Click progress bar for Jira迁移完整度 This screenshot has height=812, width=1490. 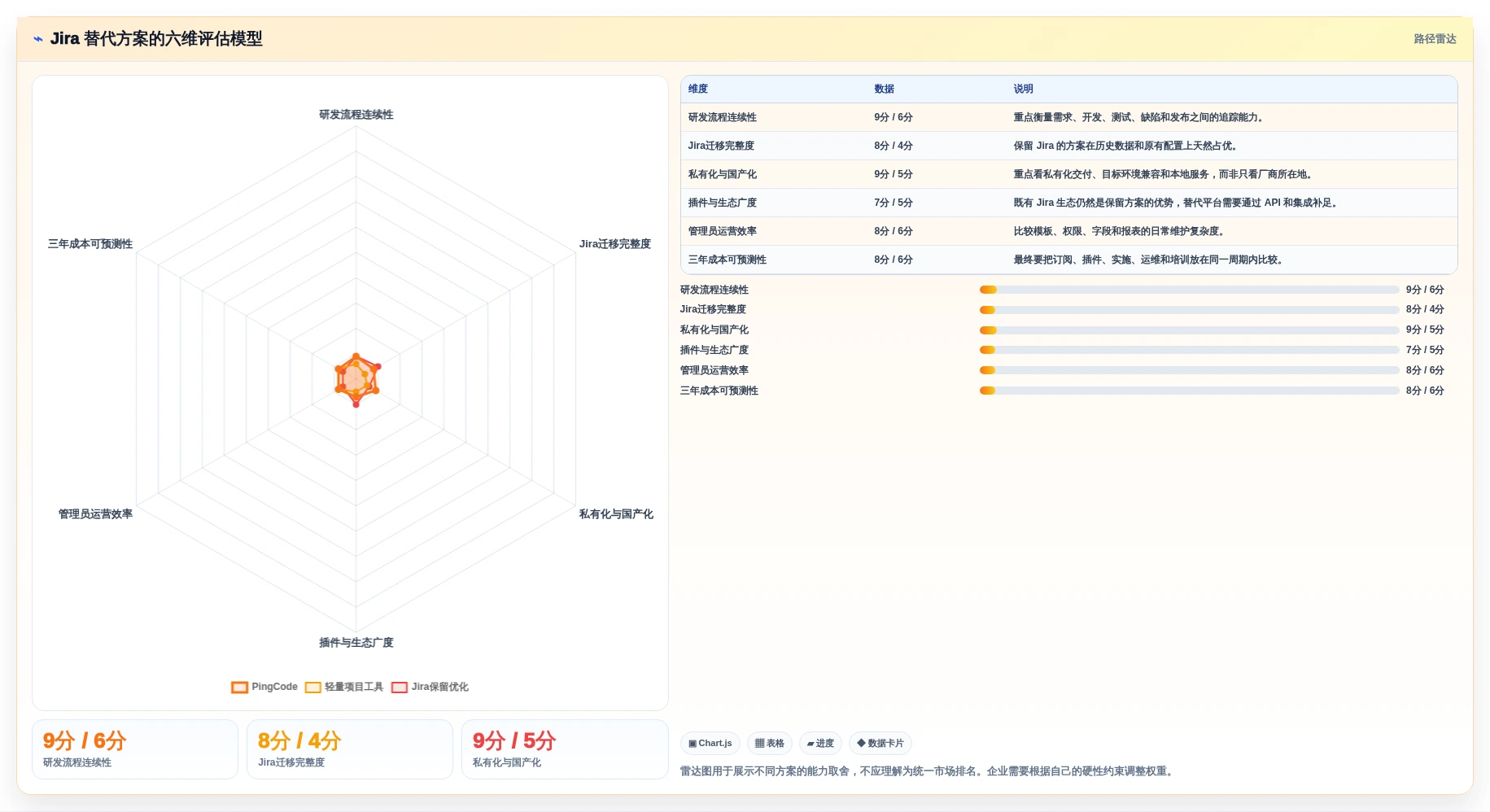[1189, 310]
